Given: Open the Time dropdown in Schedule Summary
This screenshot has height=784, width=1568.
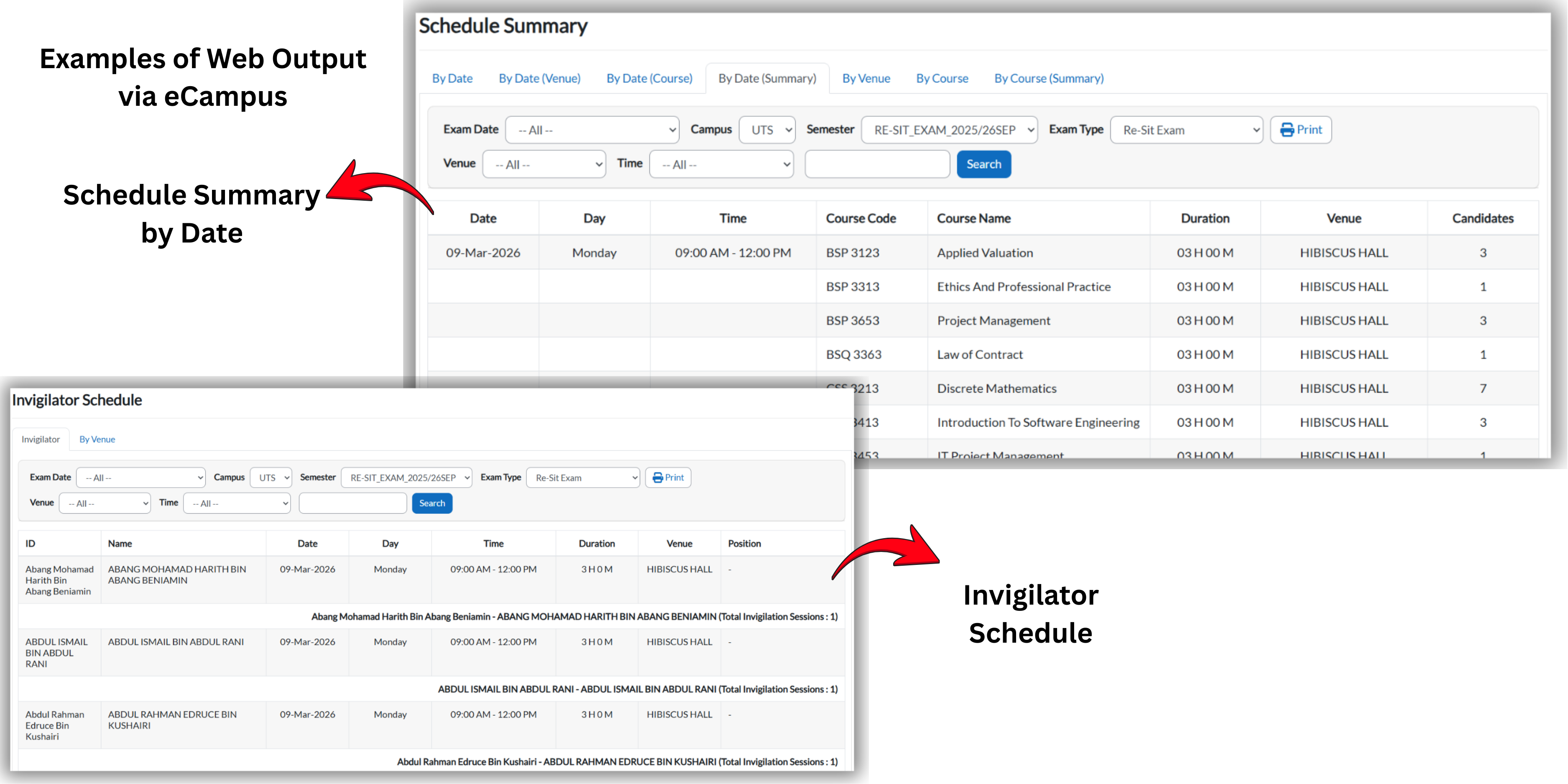Looking at the screenshot, I should (721, 164).
